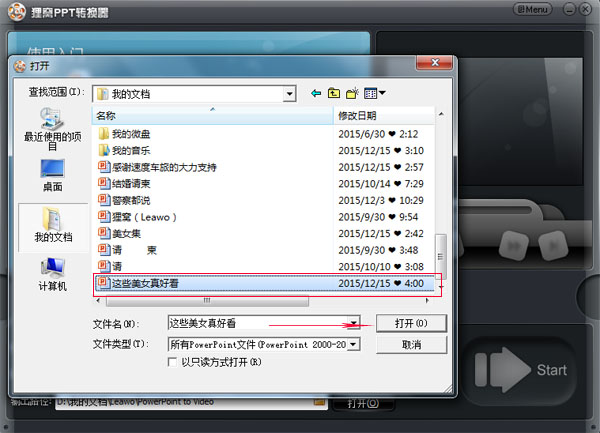Click the back arrow navigation icon

tap(316, 93)
